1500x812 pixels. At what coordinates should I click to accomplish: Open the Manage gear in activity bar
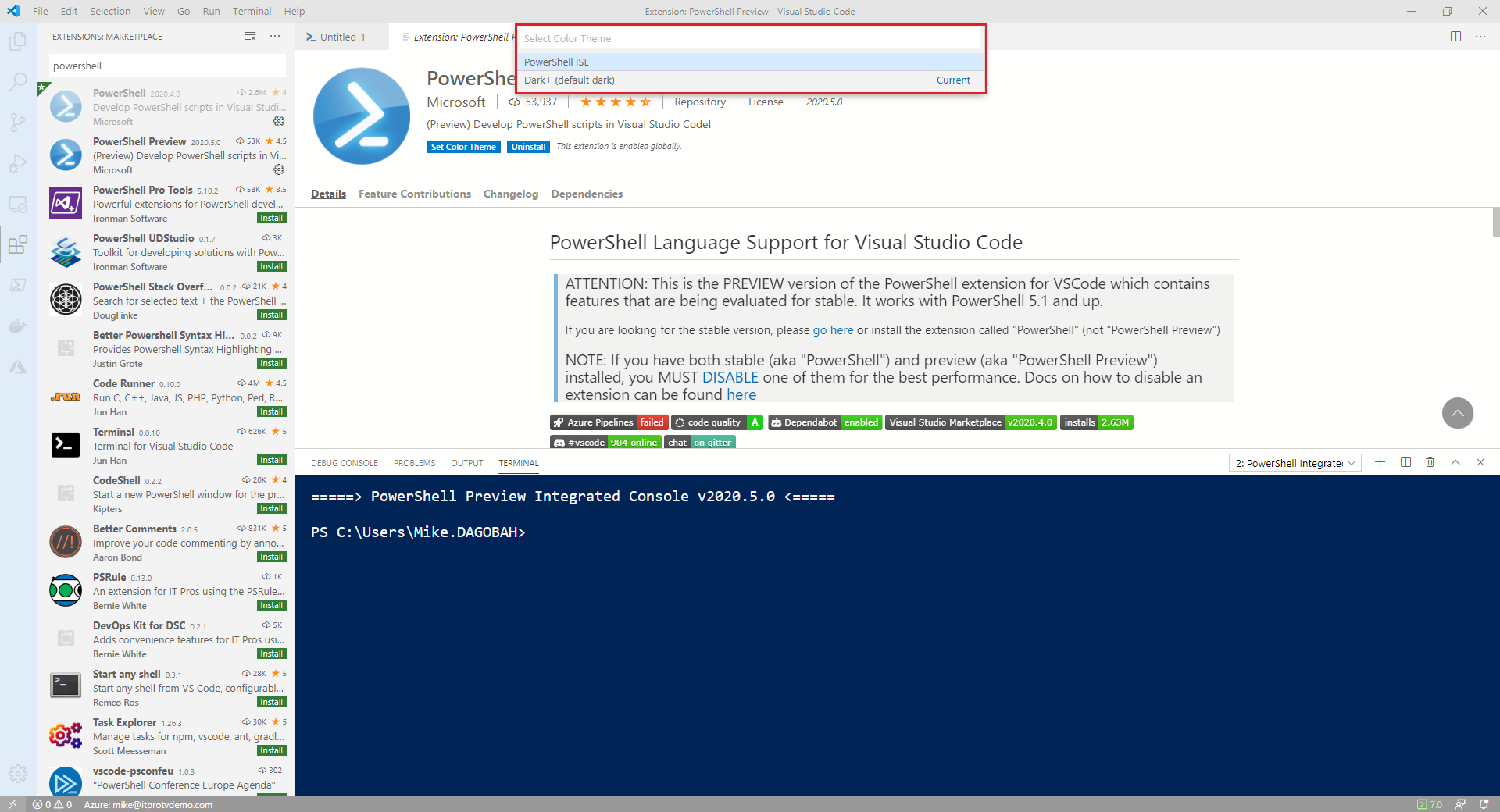(x=17, y=774)
